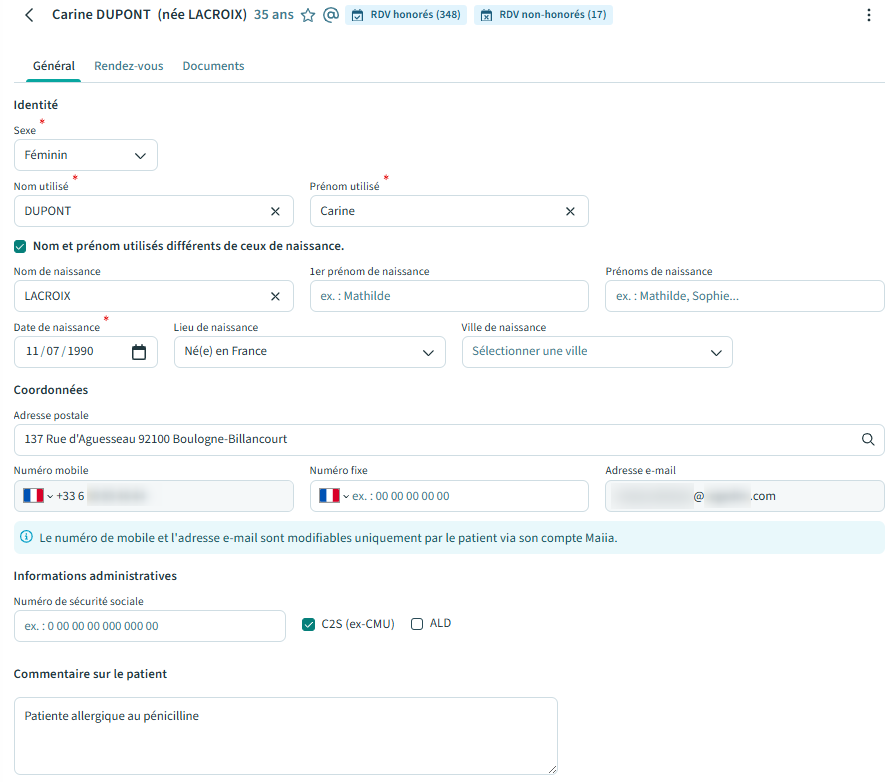Clear the Nom de naissance LACROIX field

pos(275,296)
